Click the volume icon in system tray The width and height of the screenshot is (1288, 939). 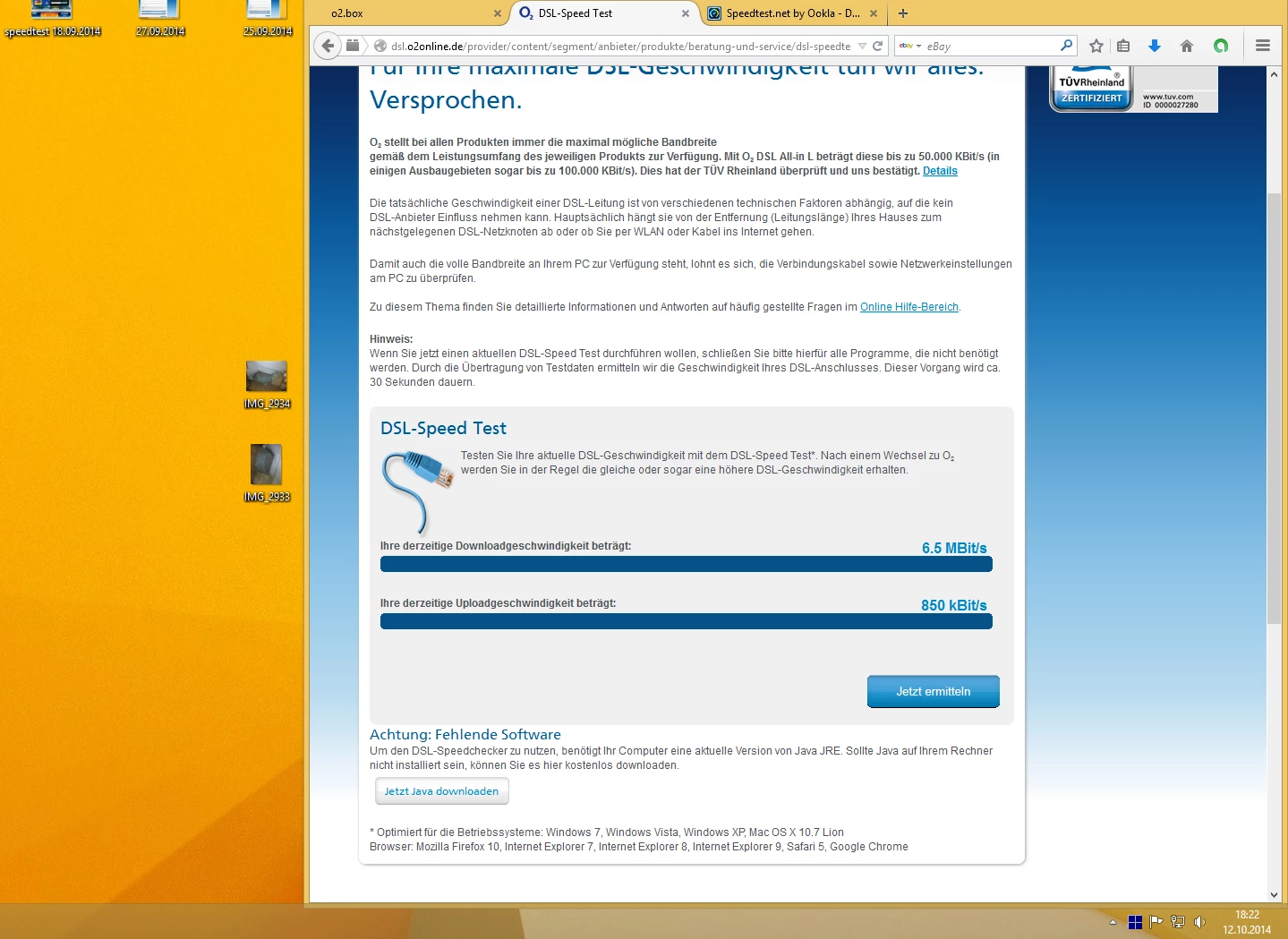(x=1199, y=922)
